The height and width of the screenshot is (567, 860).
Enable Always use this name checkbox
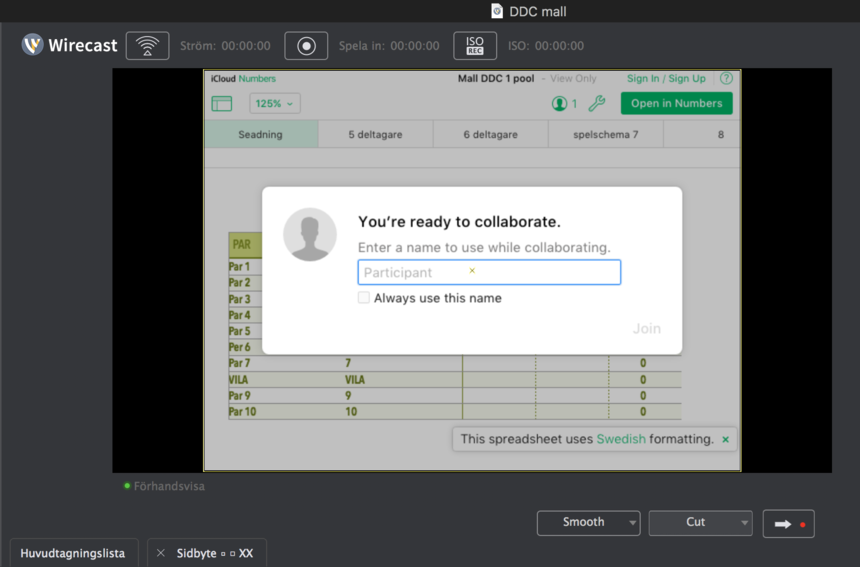tap(364, 298)
